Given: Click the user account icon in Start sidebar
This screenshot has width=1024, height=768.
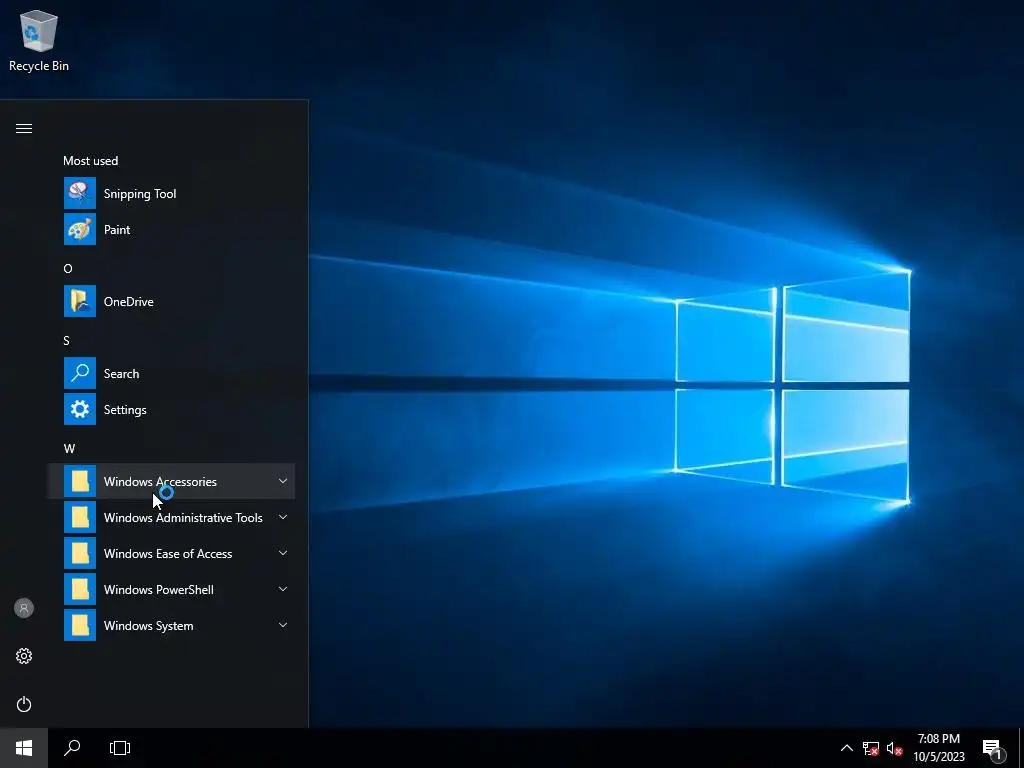Looking at the screenshot, I should click(x=24, y=608).
